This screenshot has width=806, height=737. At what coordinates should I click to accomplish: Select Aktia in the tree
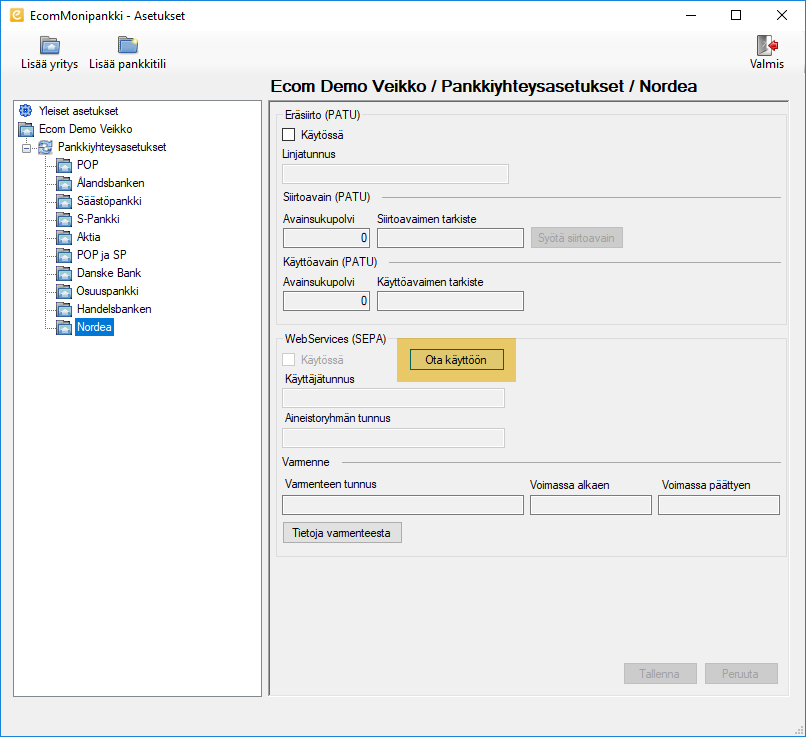[x=88, y=237]
